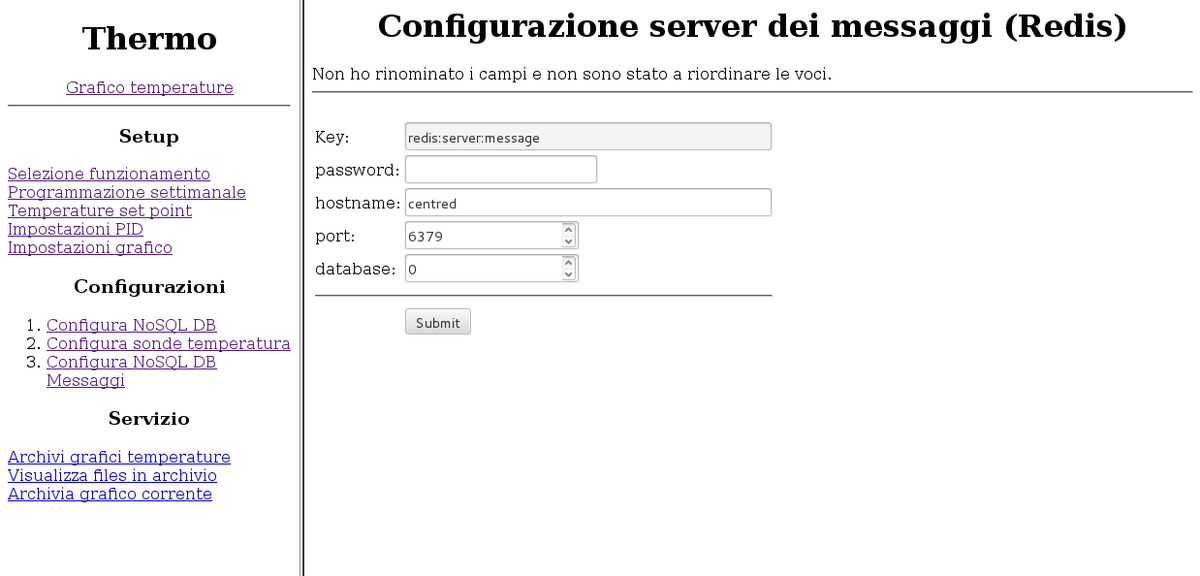This screenshot has height=576, width=1200.
Task: Go to Selezione funzionamento page
Action: [x=108, y=174]
